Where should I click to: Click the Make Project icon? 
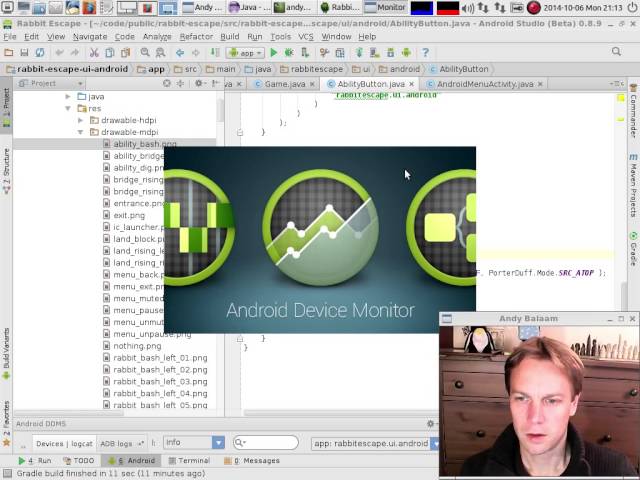(x=215, y=53)
